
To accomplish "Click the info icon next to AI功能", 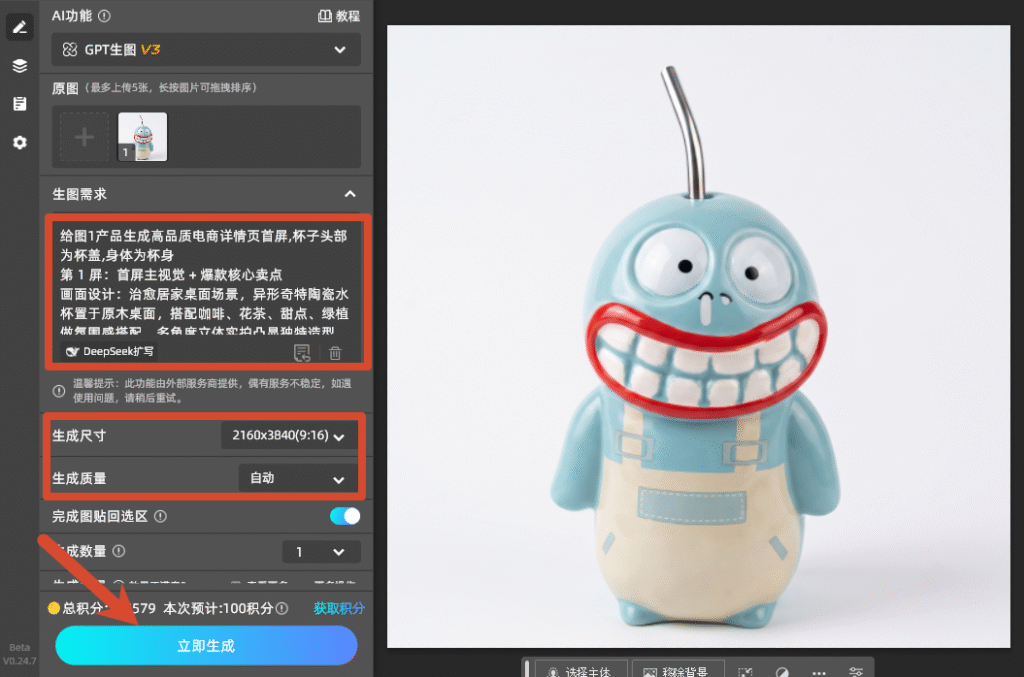I will [104, 16].
